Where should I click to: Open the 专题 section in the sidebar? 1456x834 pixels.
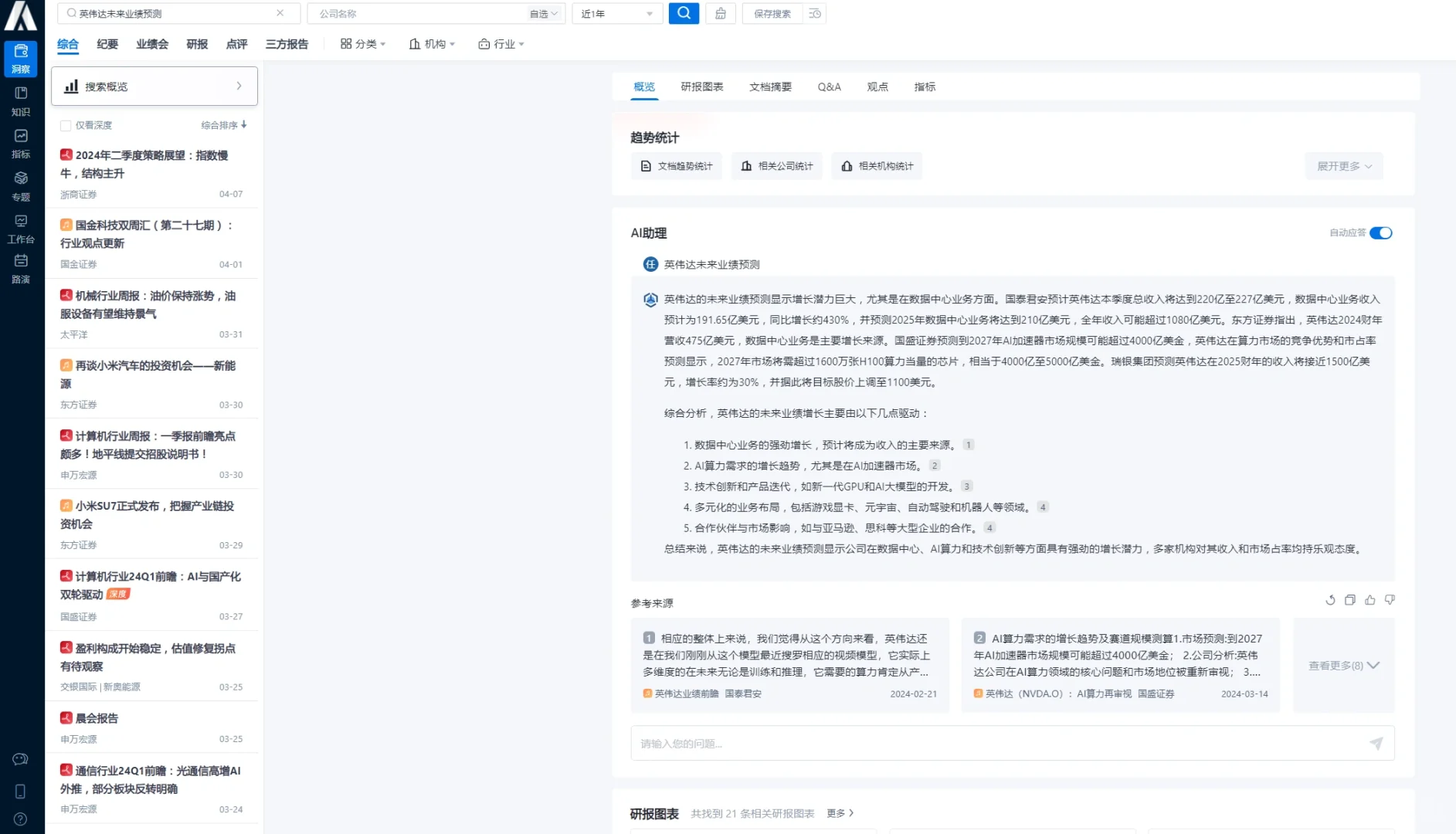click(21, 186)
